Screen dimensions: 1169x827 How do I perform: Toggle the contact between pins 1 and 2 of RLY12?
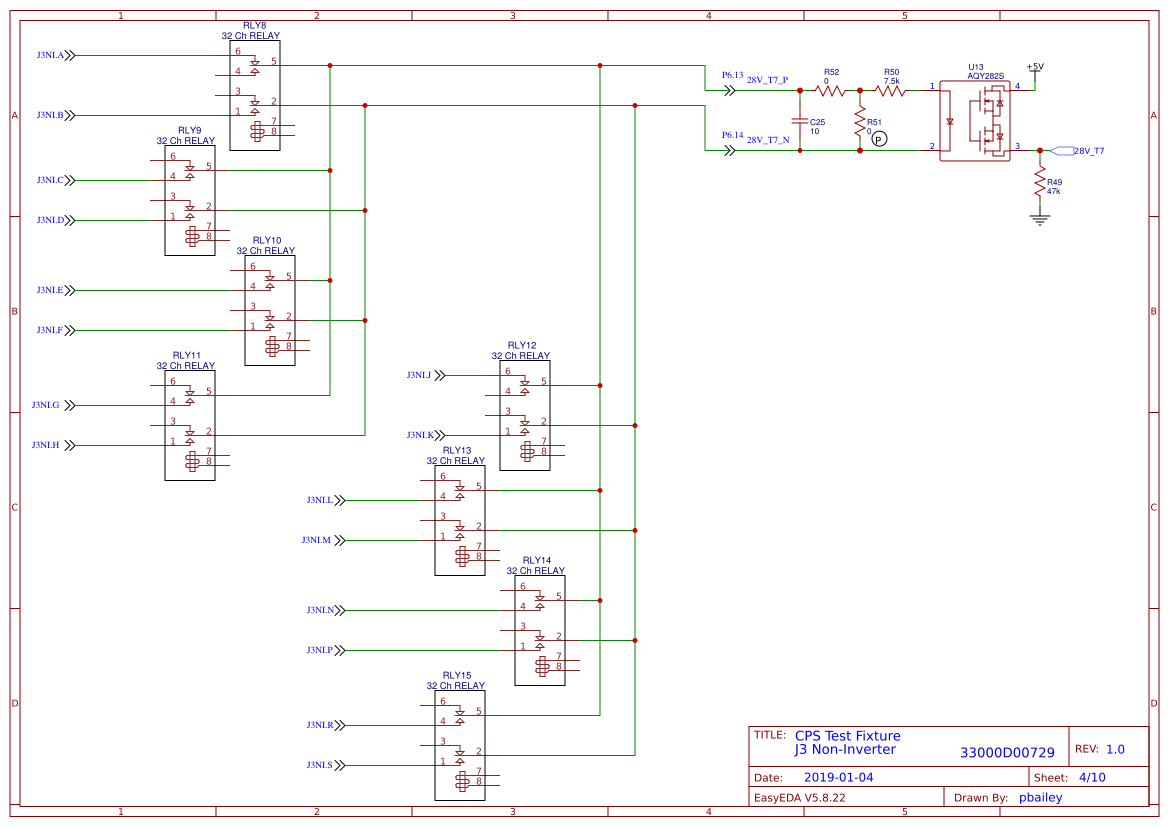point(524,430)
